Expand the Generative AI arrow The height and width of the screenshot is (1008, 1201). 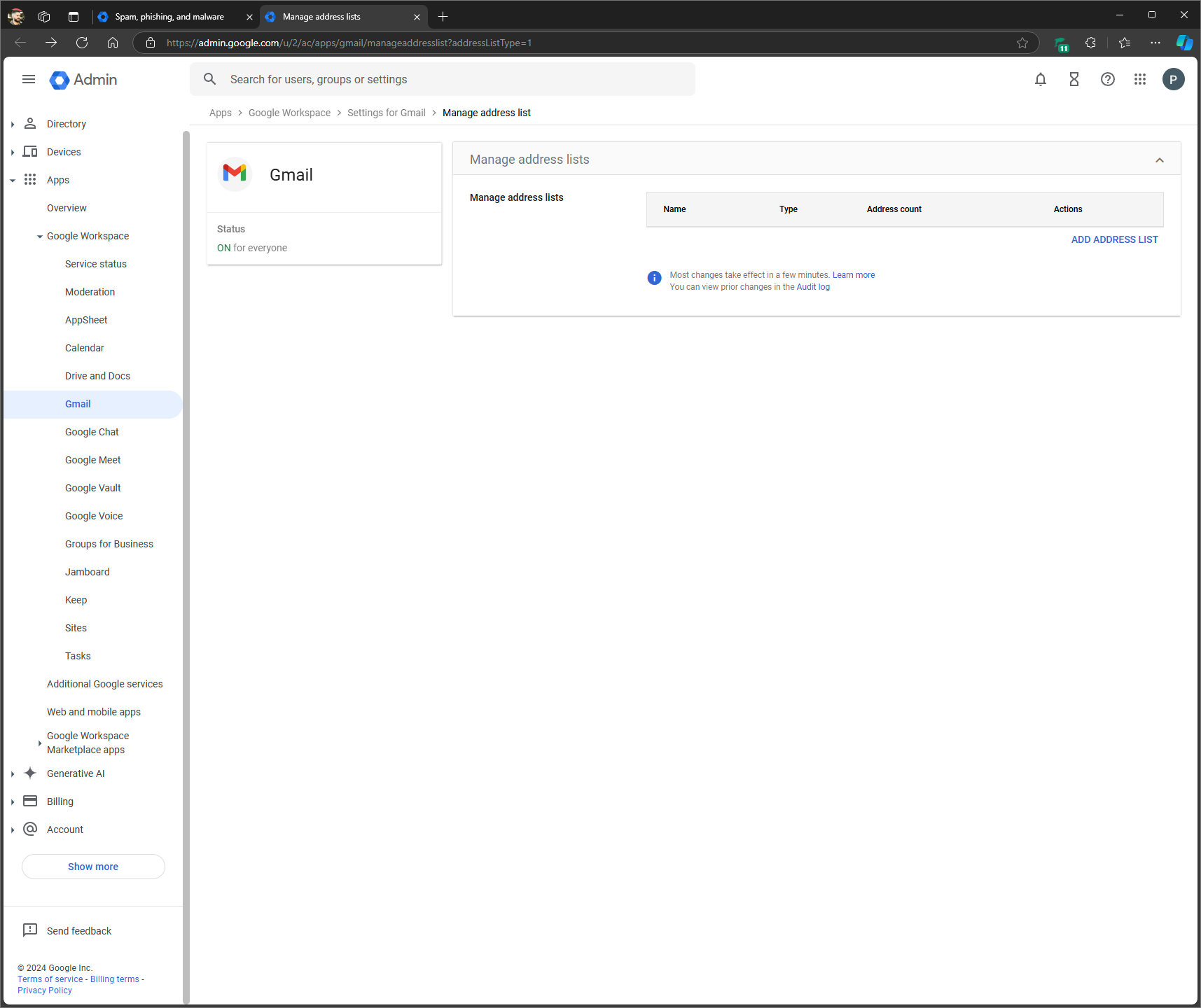click(13, 774)
